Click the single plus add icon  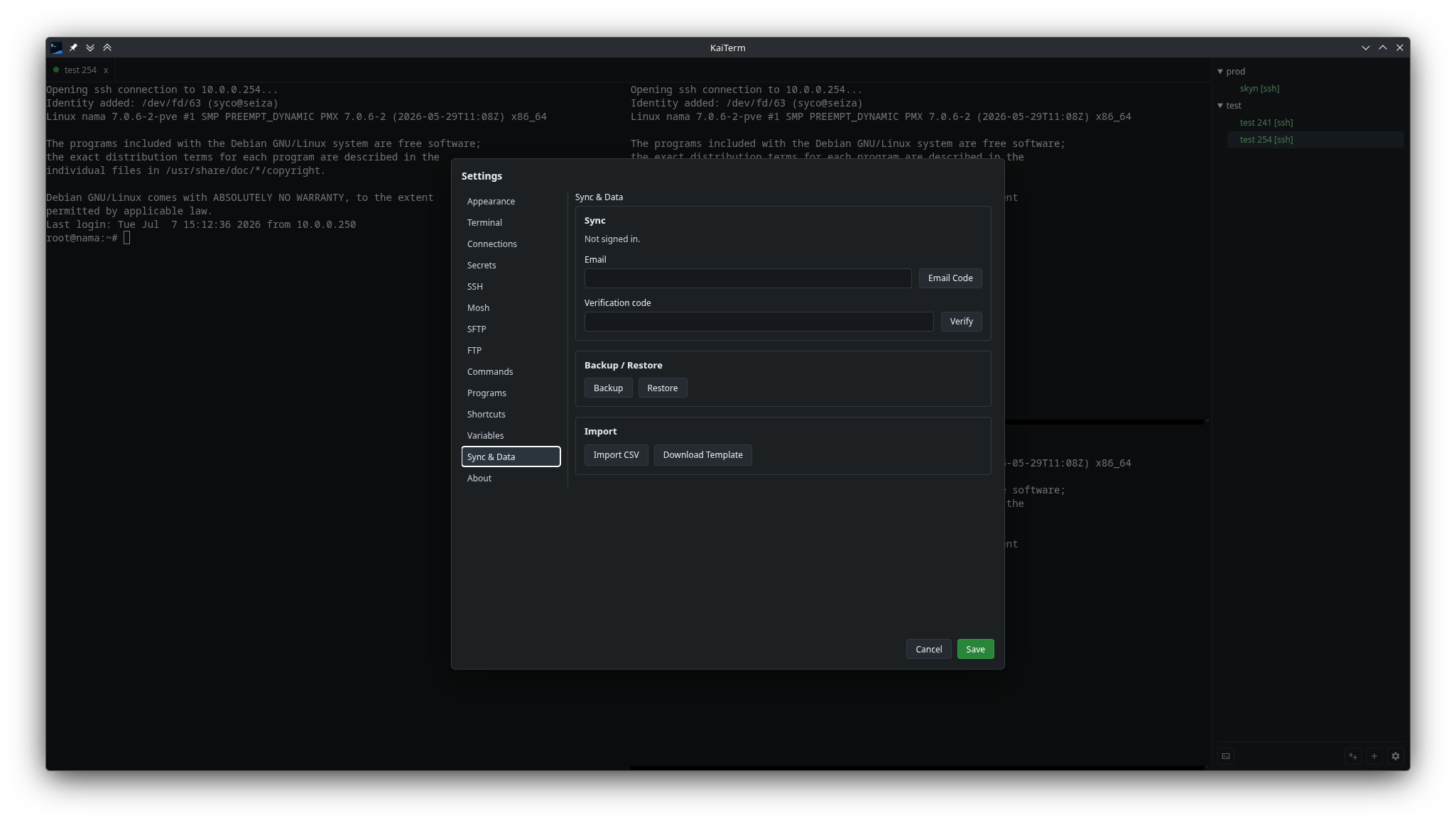click(x=1374, y=756)
